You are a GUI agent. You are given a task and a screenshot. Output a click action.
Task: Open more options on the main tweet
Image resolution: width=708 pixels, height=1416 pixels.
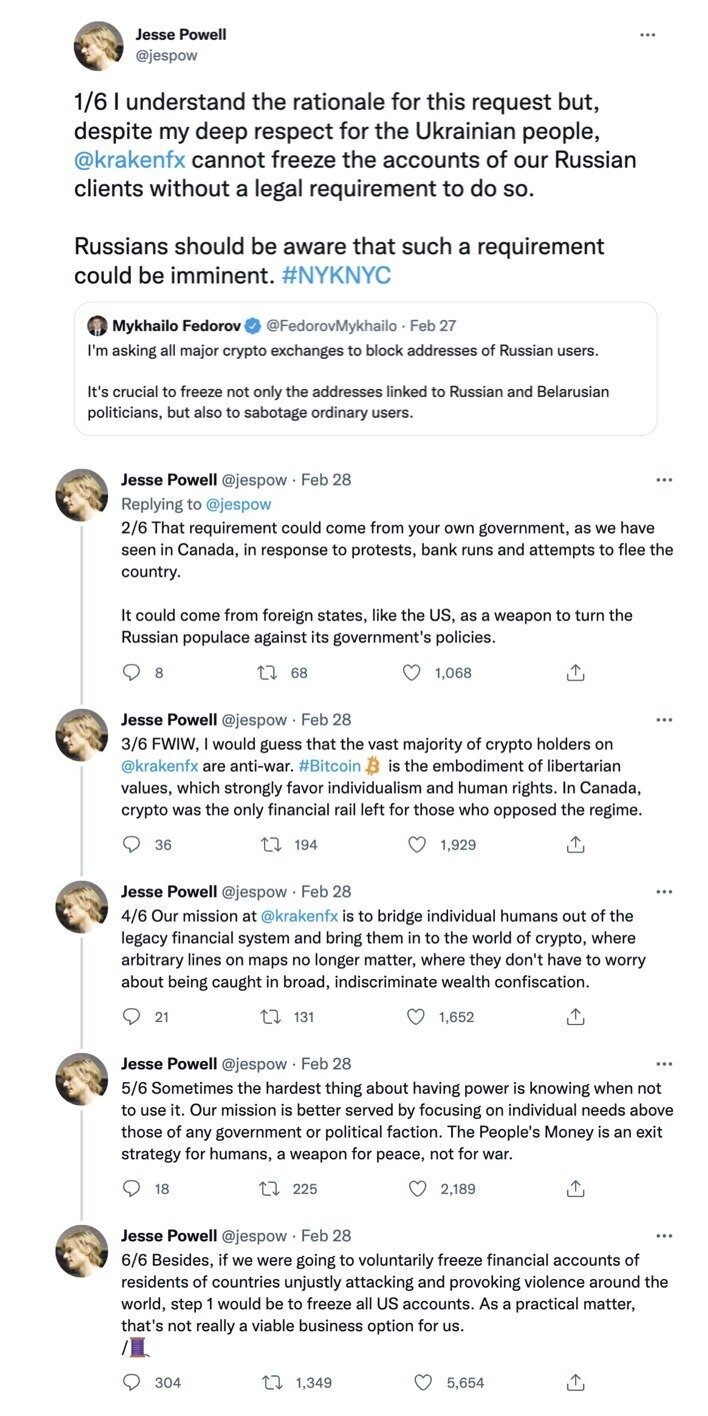tap(647, 34)
